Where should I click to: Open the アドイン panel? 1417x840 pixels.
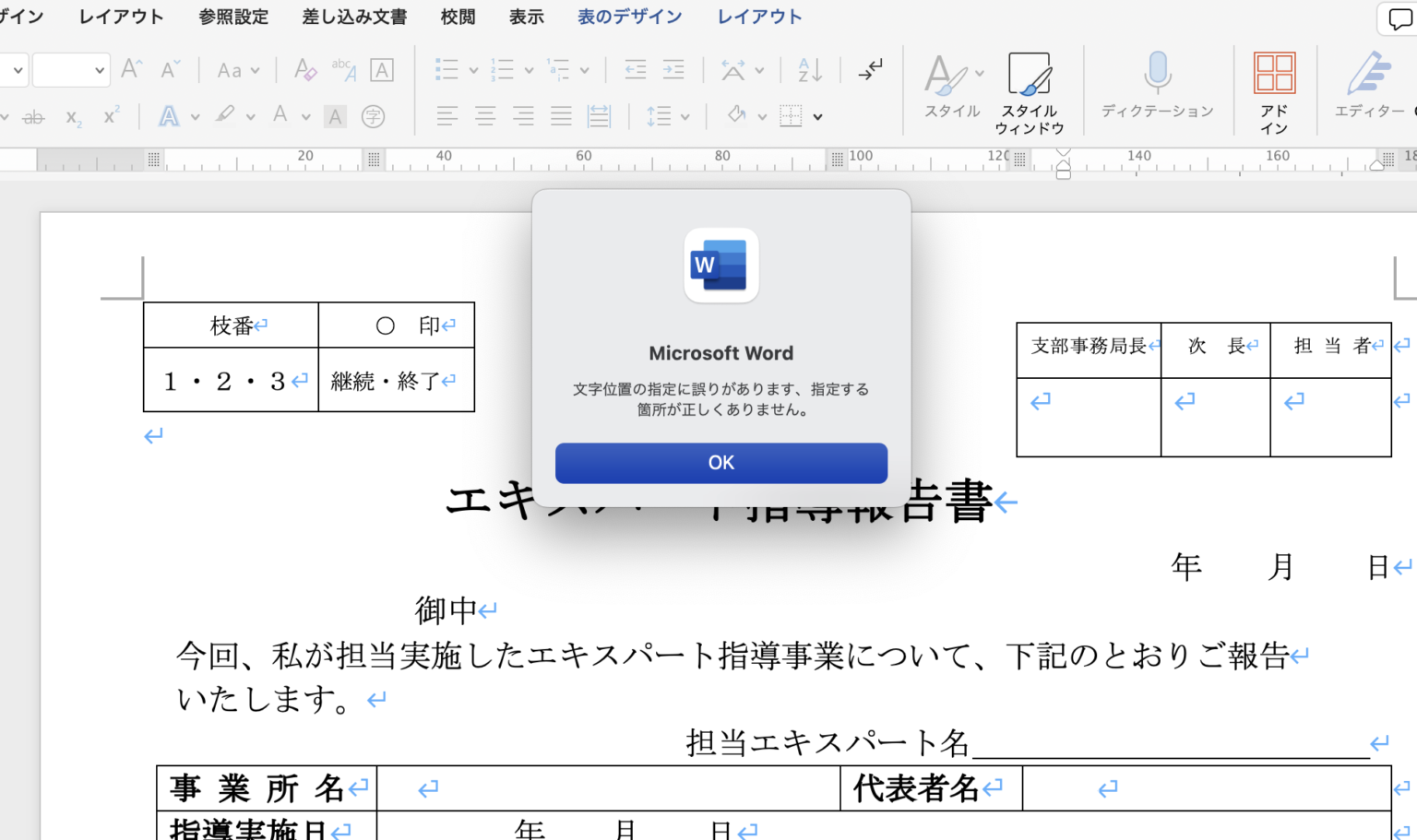(1274, 92)
